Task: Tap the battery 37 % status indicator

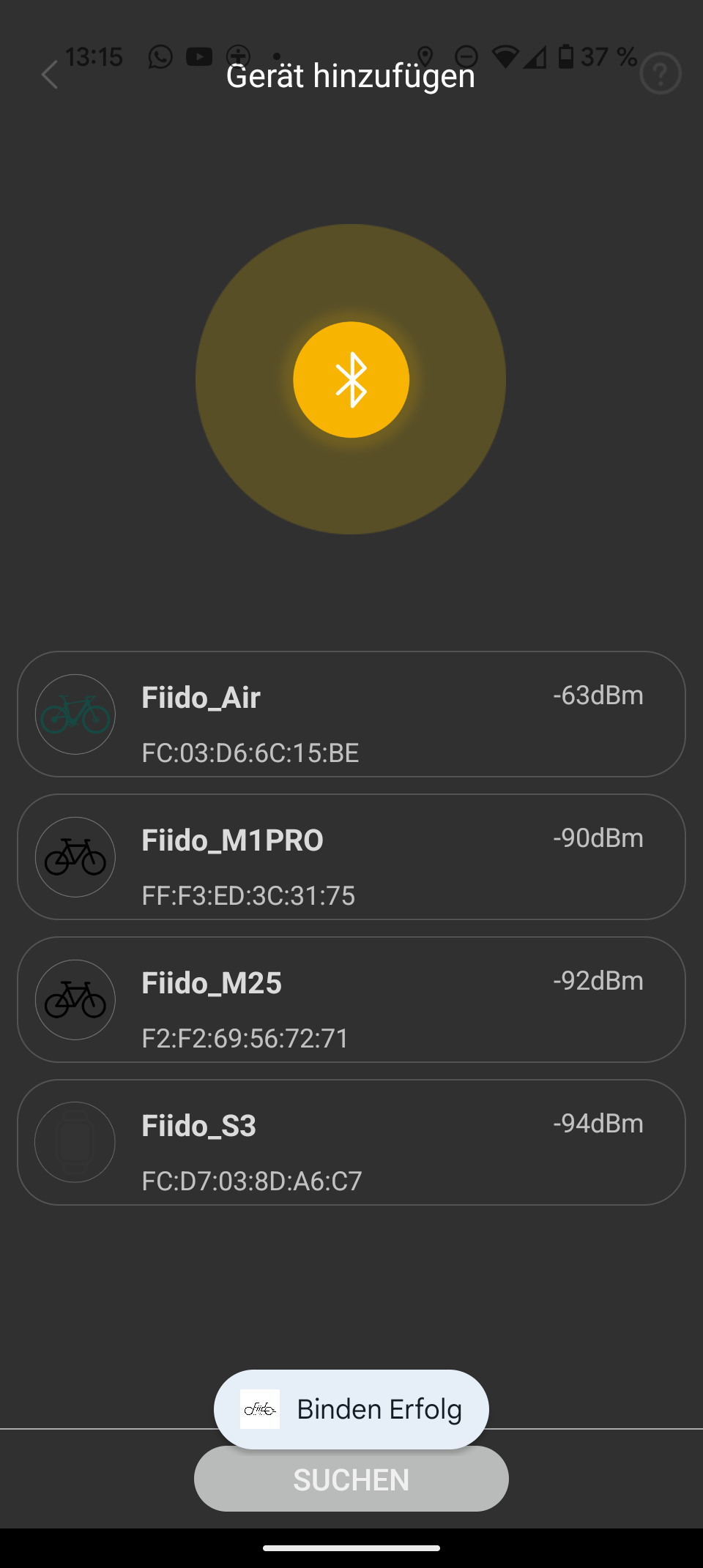Action: (x=598, y=56)
